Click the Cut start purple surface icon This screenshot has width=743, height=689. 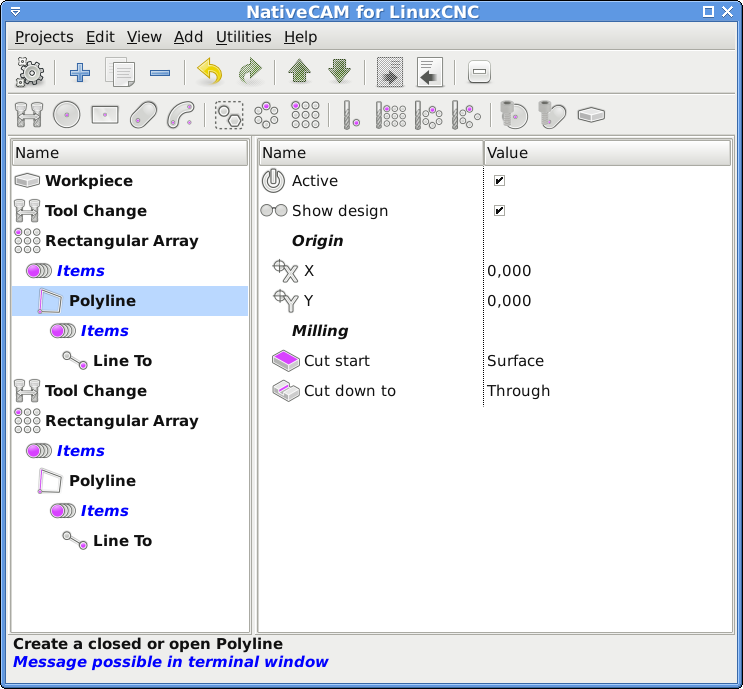tap(286, 361)
